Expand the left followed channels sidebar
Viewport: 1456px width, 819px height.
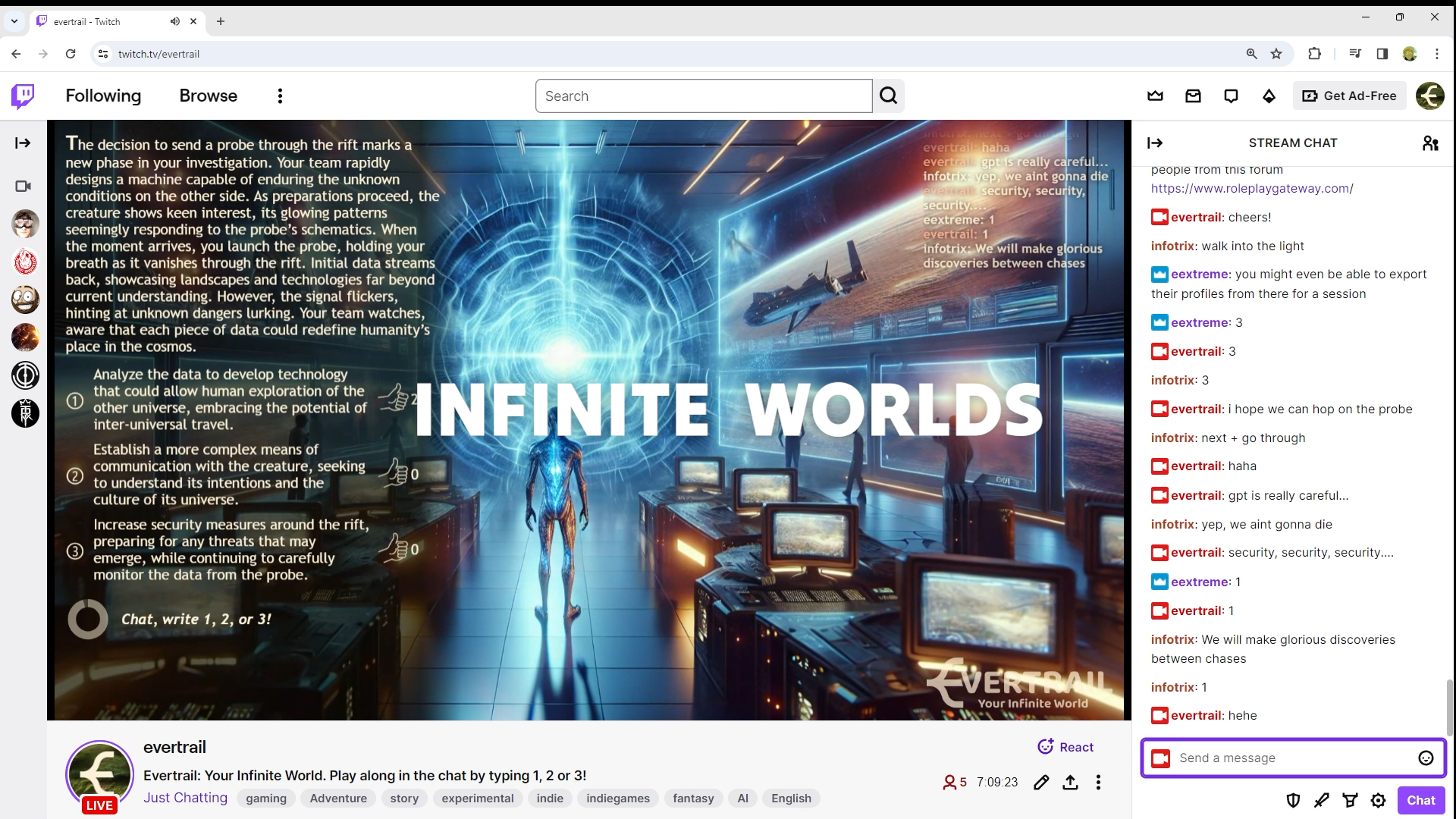coord(23,143)
